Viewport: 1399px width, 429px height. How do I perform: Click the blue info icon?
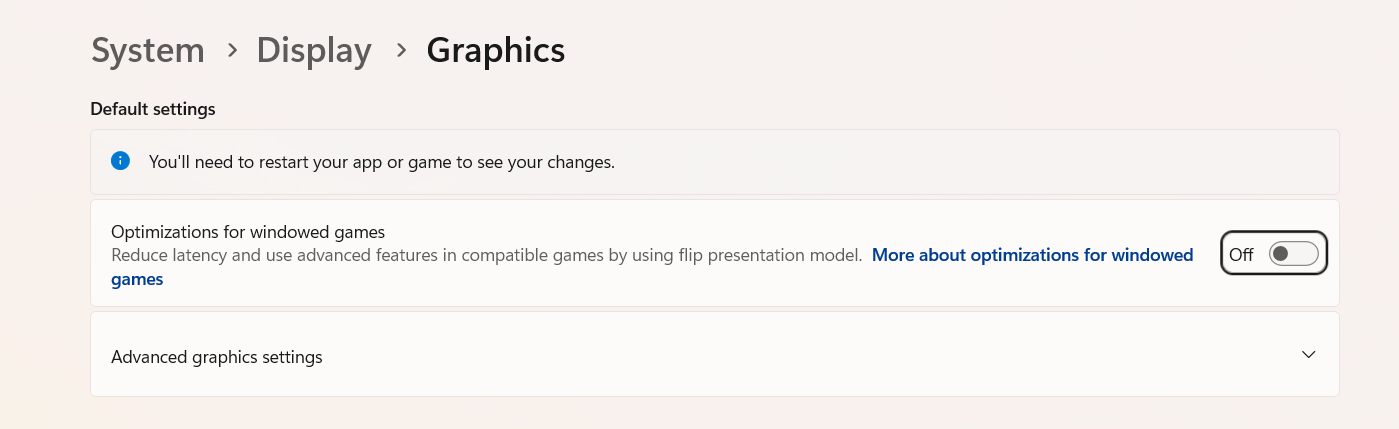[120, 161]
